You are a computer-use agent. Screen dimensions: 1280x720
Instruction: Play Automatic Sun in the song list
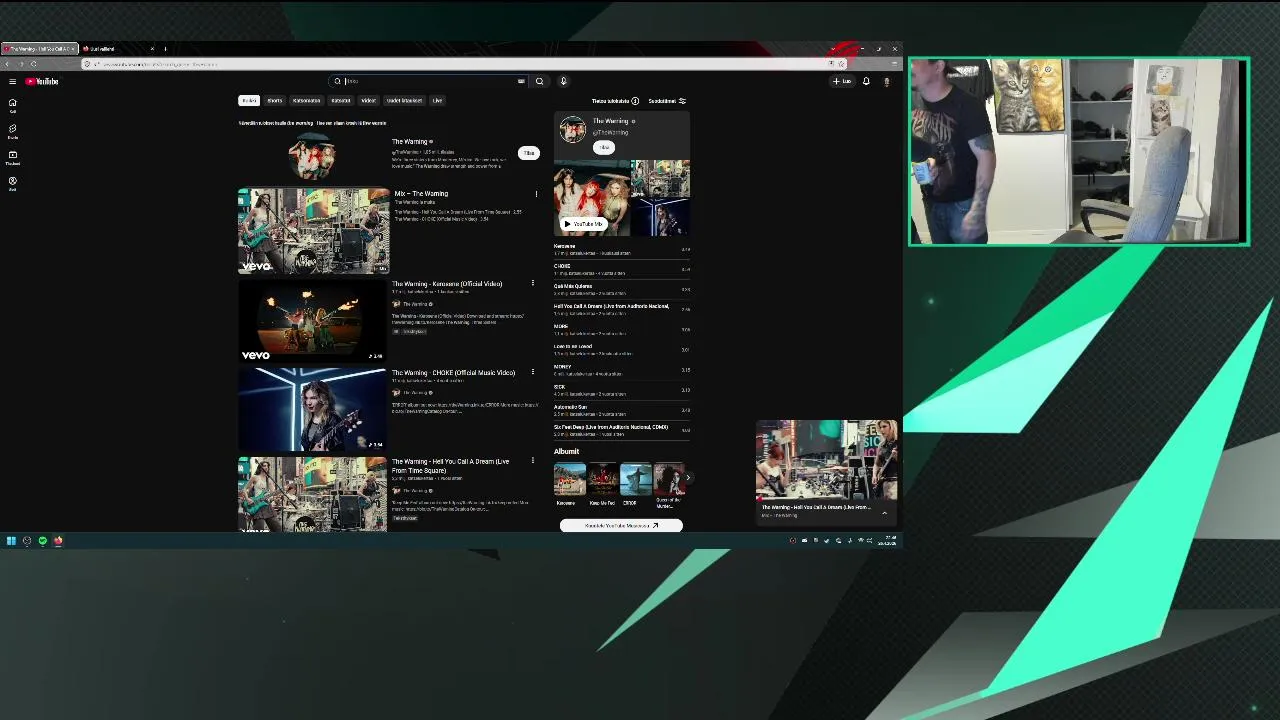coord(621,410)
